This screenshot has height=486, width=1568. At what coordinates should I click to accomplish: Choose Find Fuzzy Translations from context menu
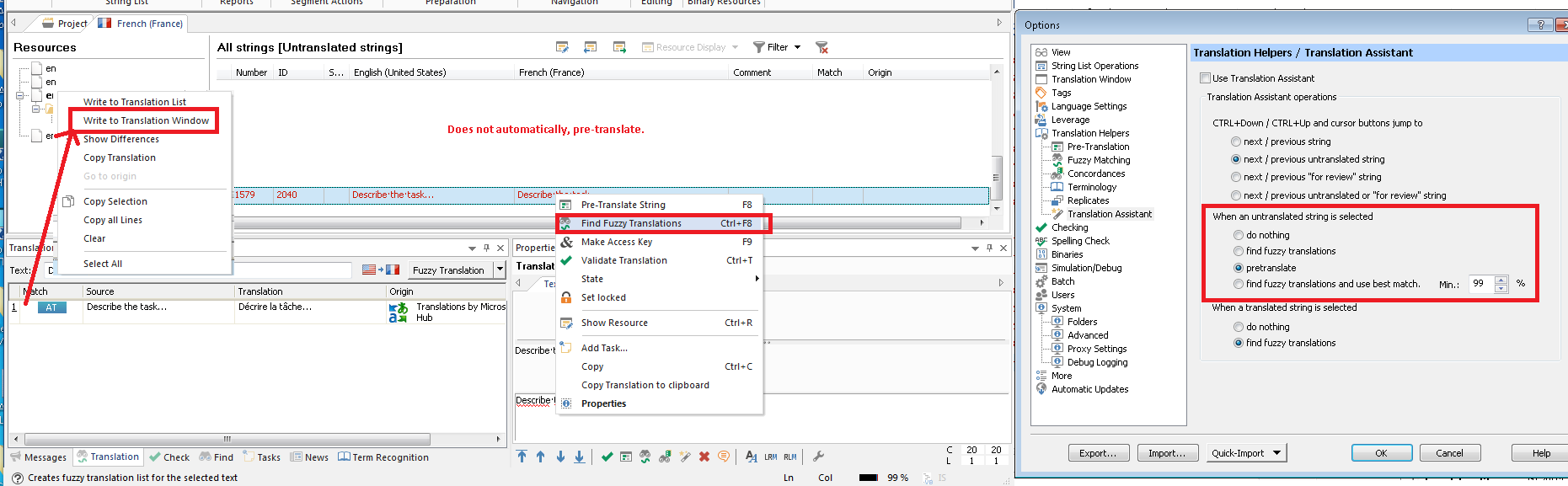(x=631, y=223)
